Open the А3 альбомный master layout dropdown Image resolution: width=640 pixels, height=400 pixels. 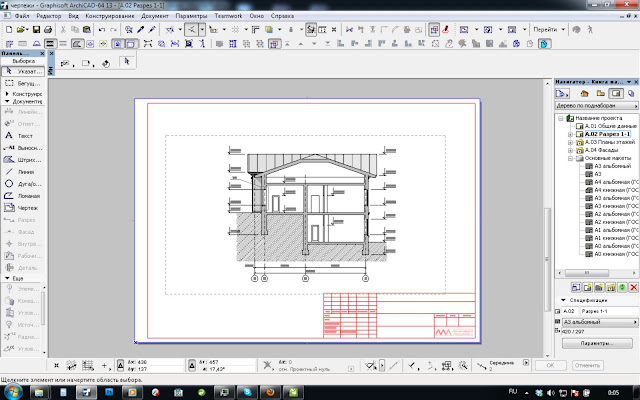pyautogui.click(x=600, y=322)
